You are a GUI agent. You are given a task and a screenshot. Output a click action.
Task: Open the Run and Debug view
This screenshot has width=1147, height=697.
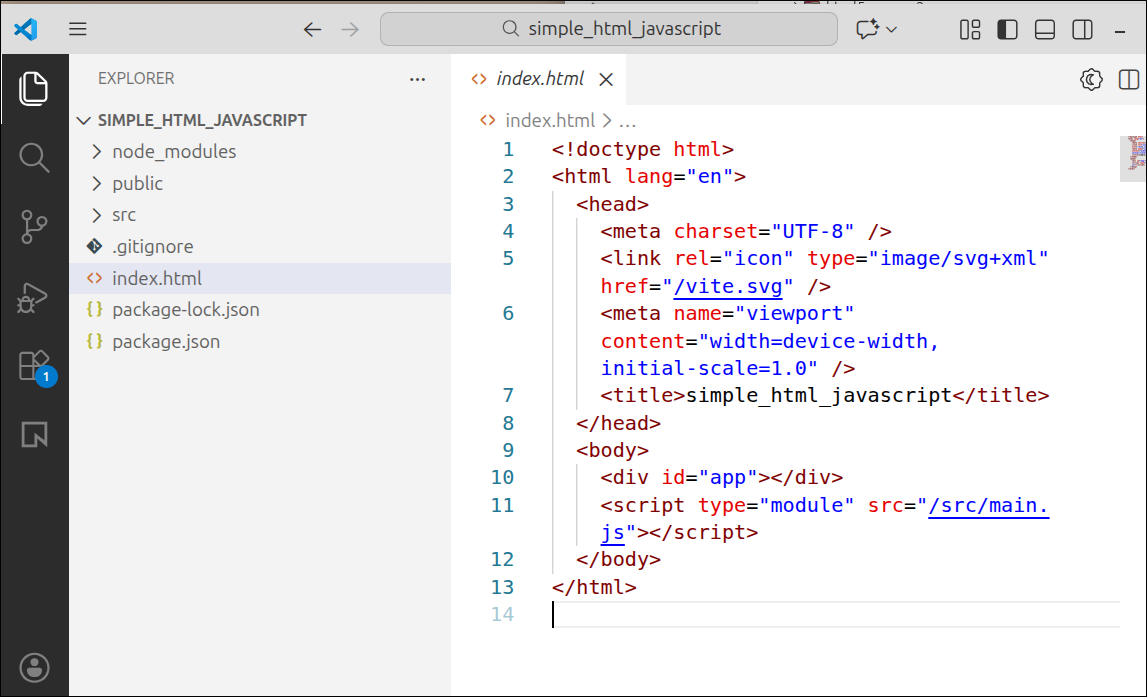tap(35, 297)
